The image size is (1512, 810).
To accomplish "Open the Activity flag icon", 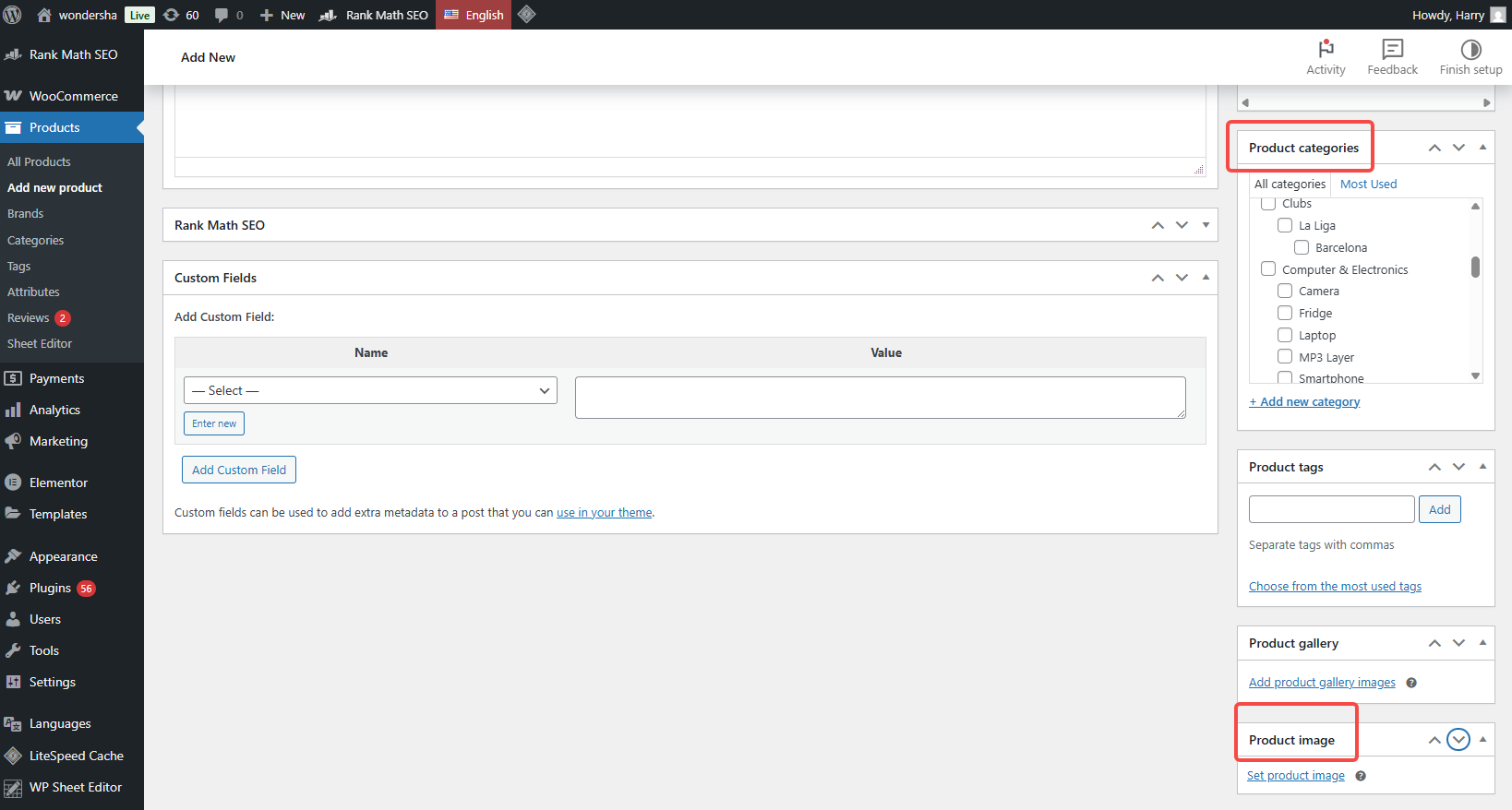I will [1326, 49].
